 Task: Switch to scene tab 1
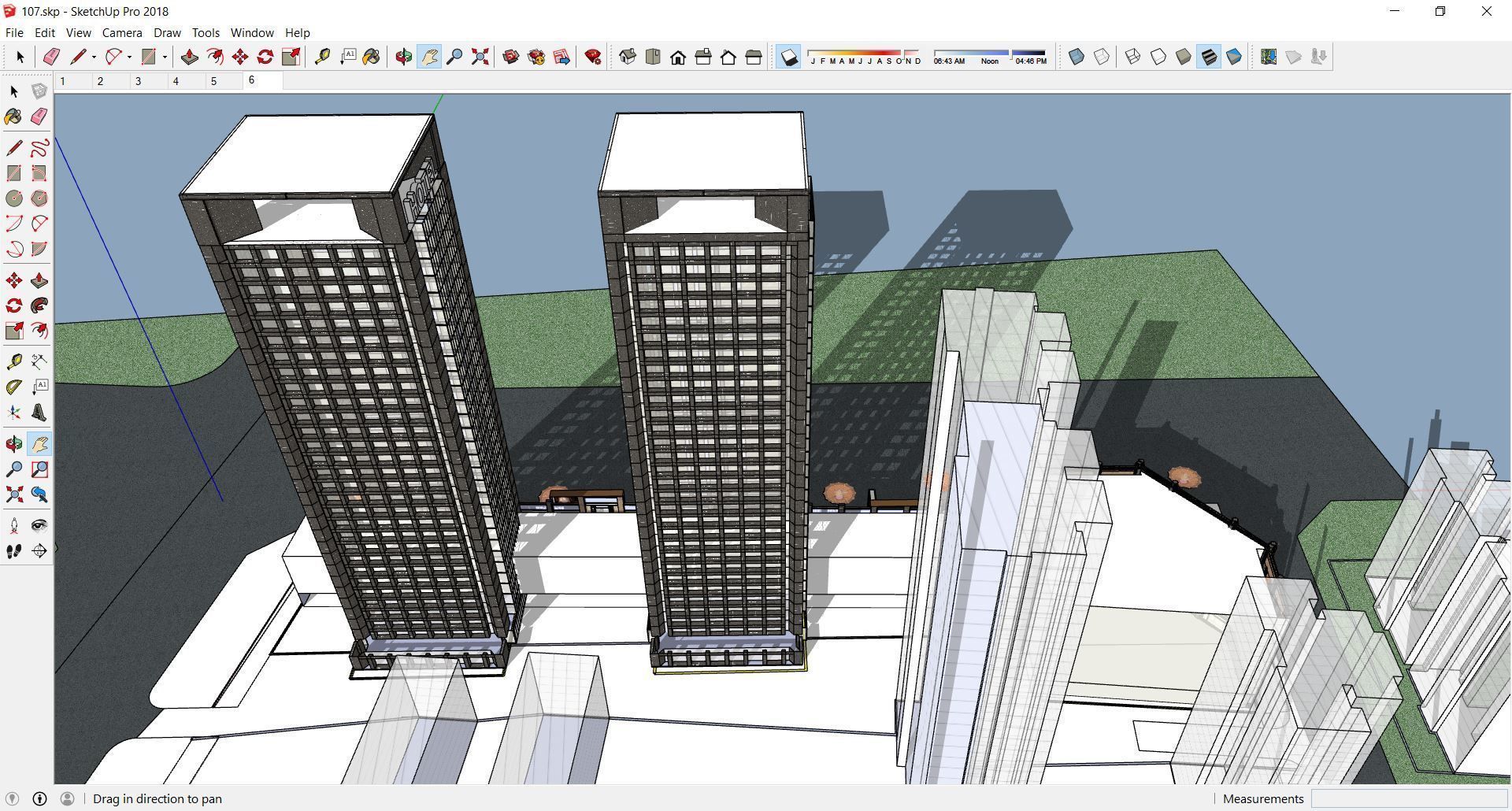72,81
